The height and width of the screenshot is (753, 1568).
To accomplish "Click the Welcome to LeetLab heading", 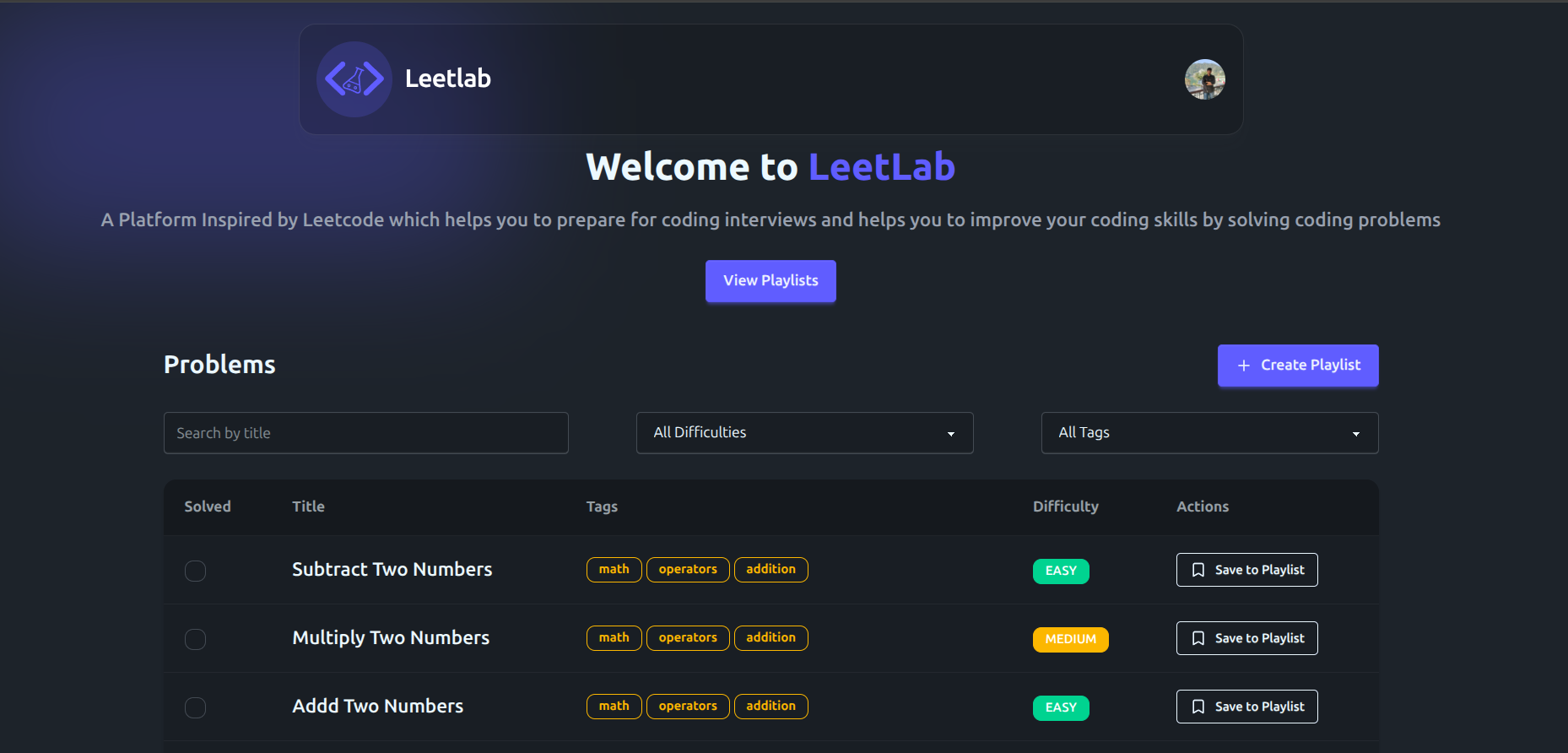I will tap(770, 167).
